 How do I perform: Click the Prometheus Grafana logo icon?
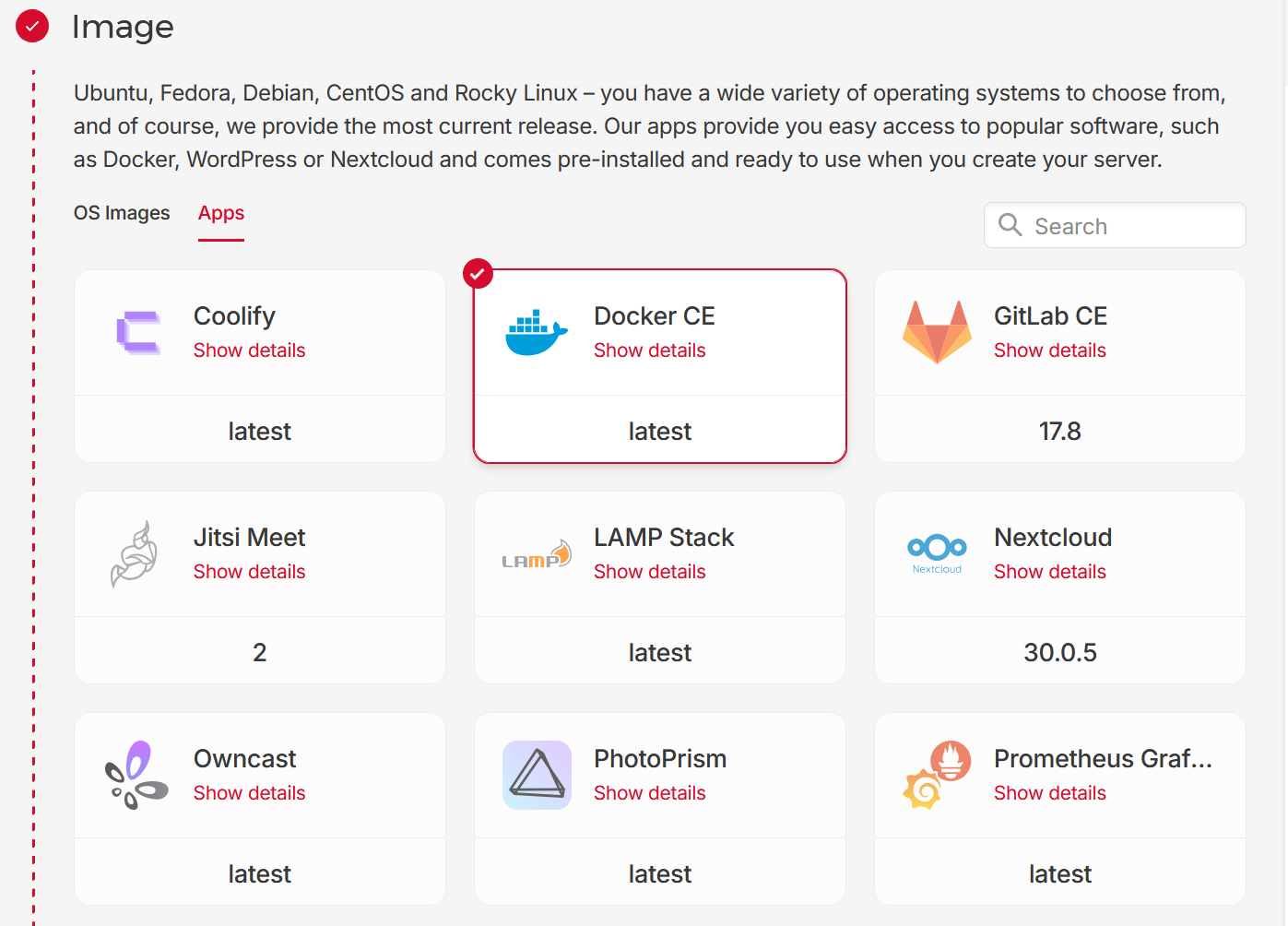click(937, 775)
